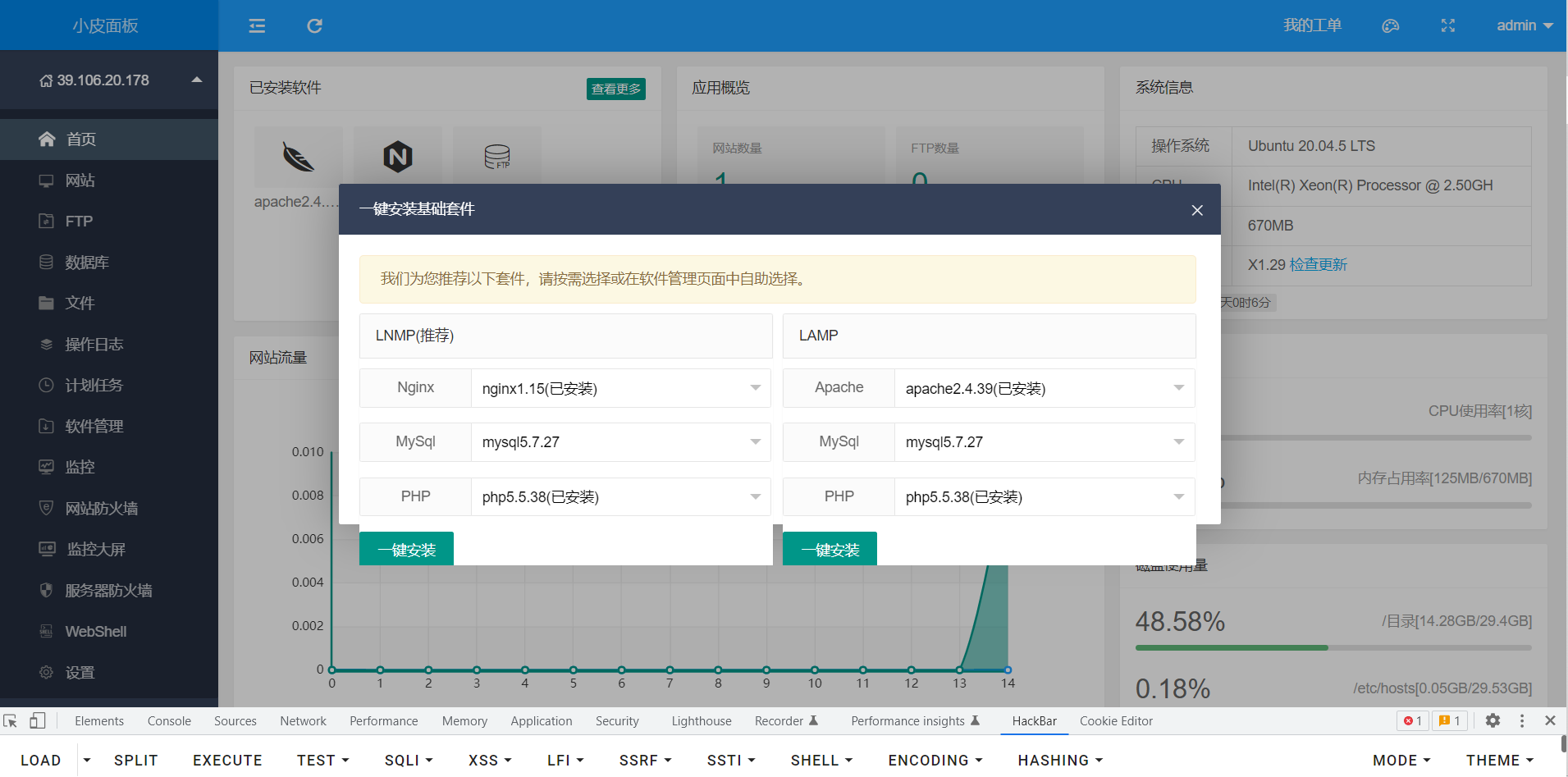This screenshot has height=777, width=1568.
Task: Click the WebShell icon in sidebar
Action: (x=46, y=631)
